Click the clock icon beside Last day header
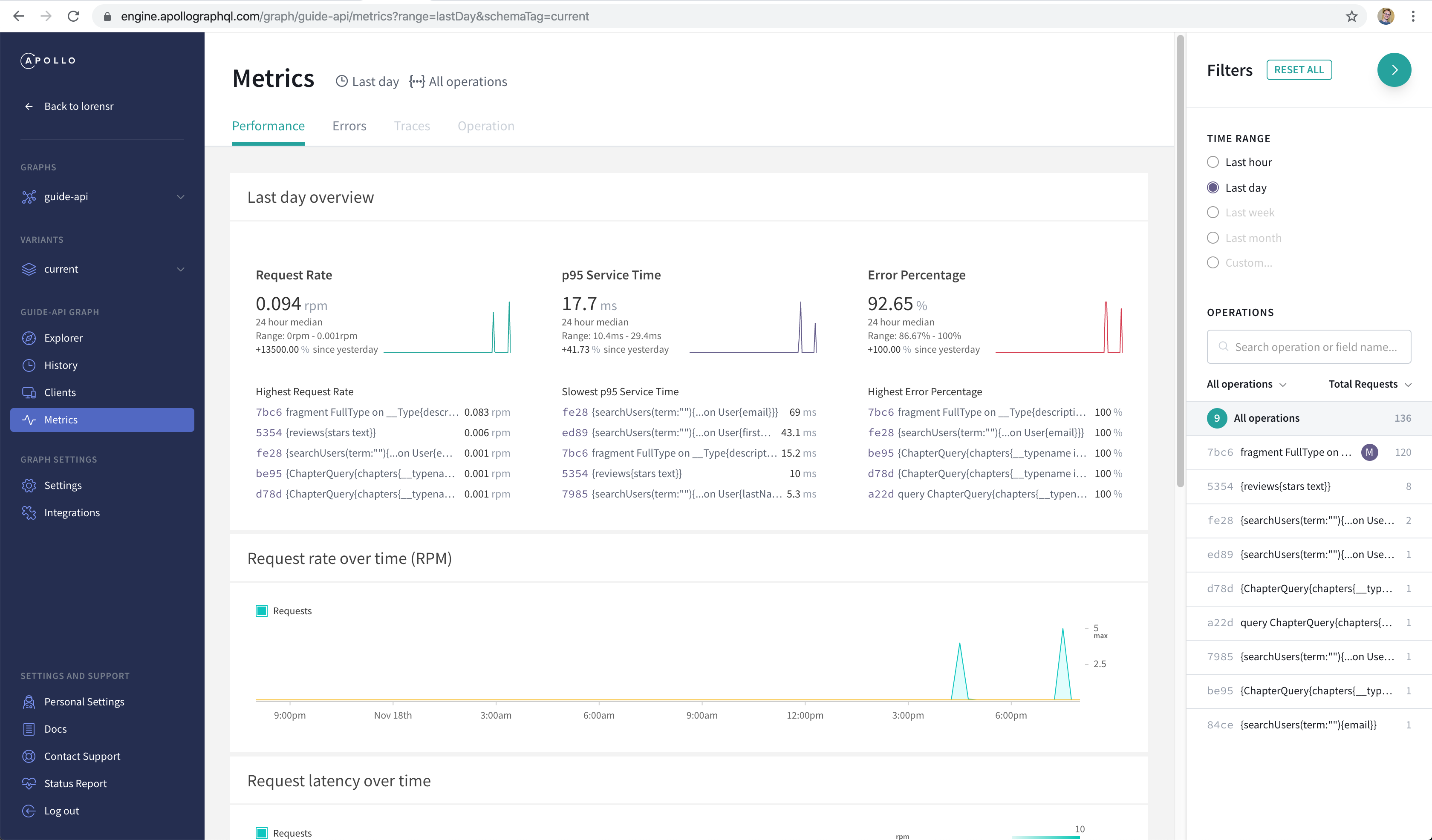 (x=341, y=81)
